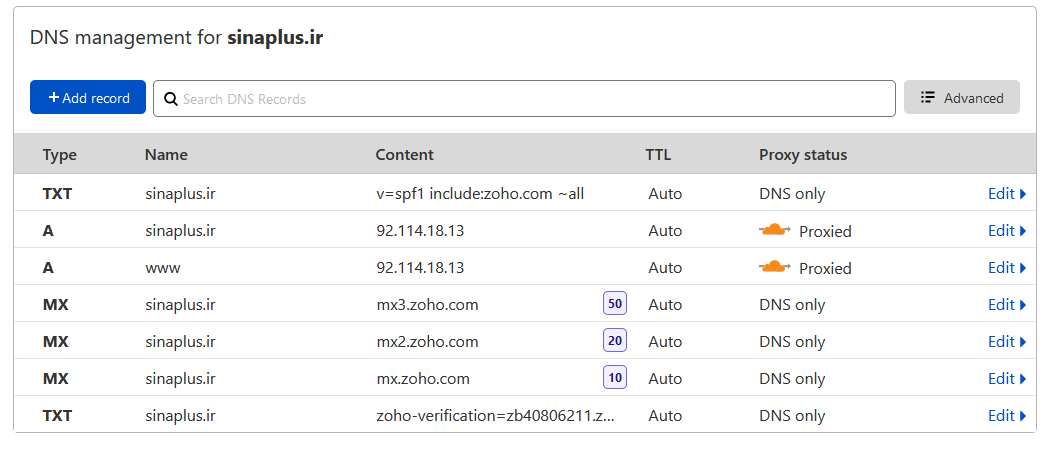The image size is (1063, 450).
Task: Expand Edit for the sinaplus.ir A record
Action: coord(1006,231)
